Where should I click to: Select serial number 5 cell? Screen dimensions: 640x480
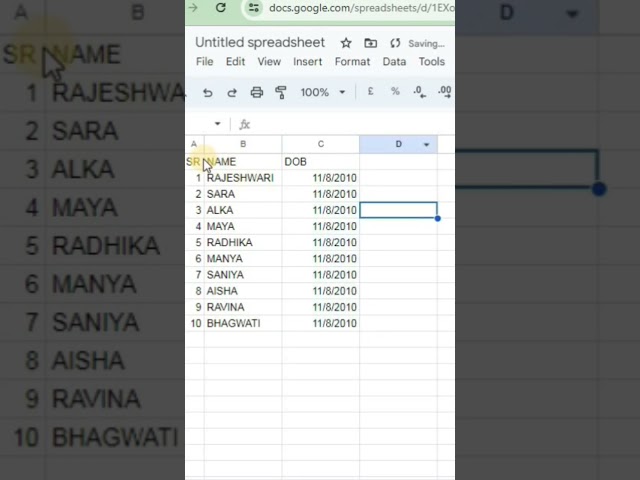pos(195,242)
